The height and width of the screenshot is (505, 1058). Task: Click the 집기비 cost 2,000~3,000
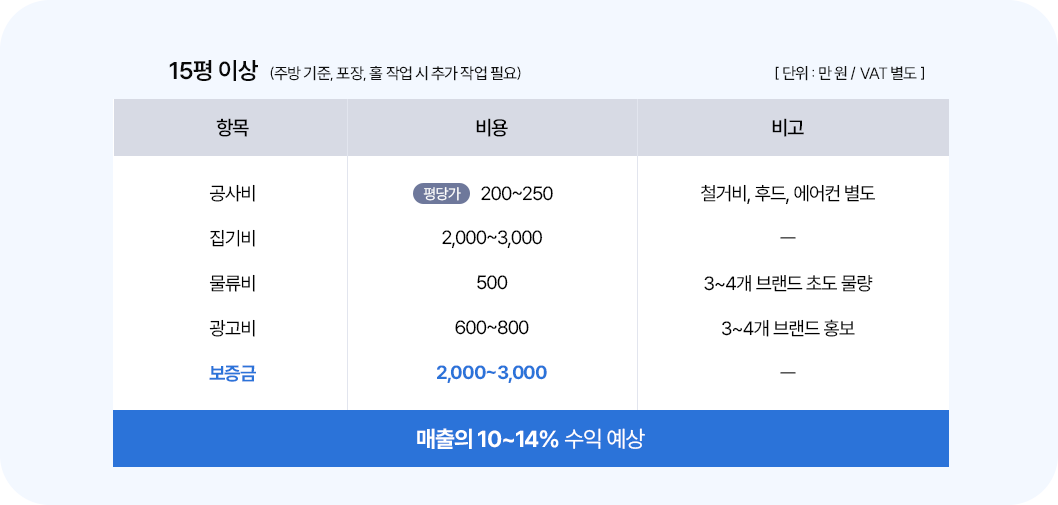pyautogui.click(x=492, y=238)
